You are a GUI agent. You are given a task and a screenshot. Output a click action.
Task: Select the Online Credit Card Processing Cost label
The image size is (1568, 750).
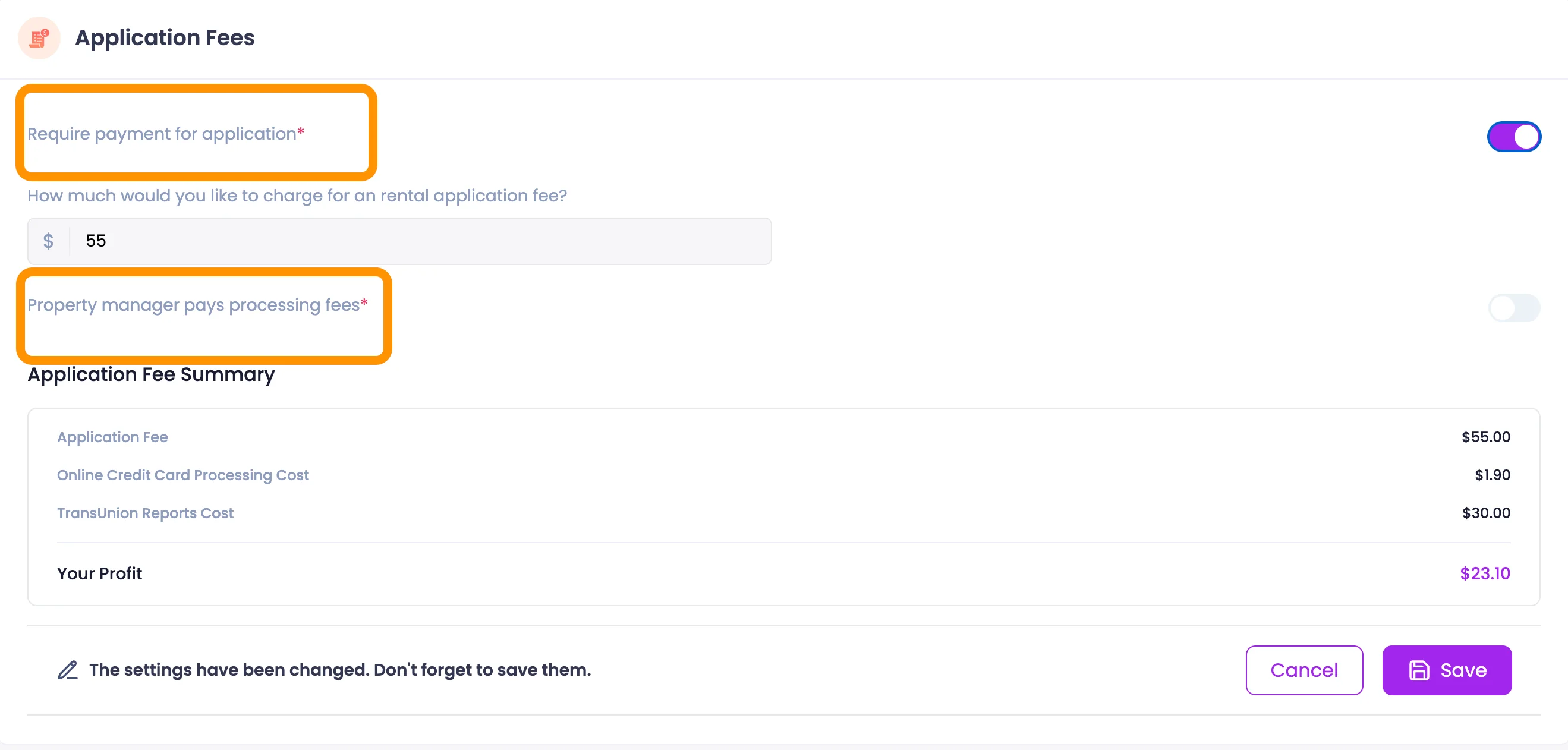click(x=182, y=475)
